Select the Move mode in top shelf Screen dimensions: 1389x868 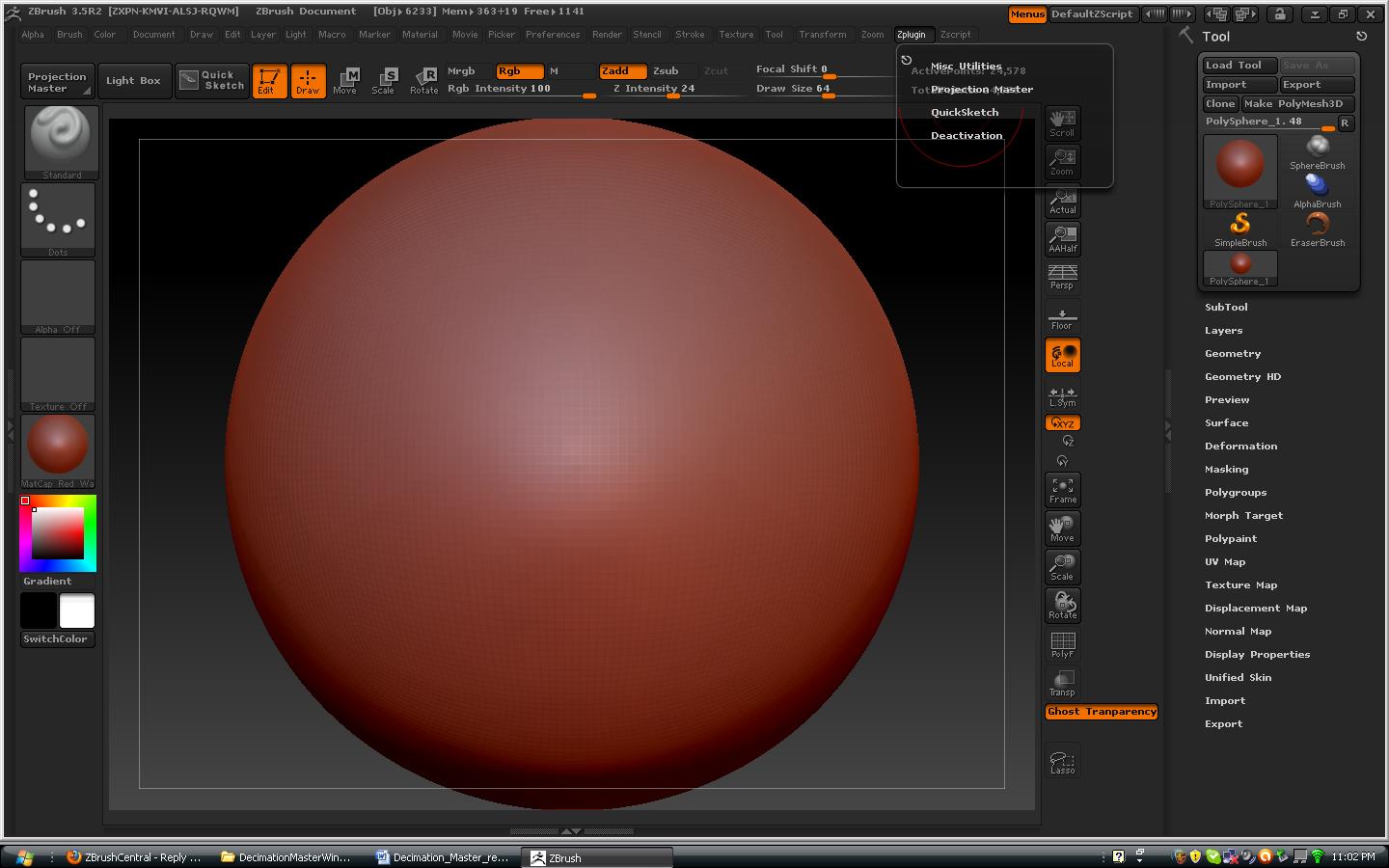click(345, 81)
